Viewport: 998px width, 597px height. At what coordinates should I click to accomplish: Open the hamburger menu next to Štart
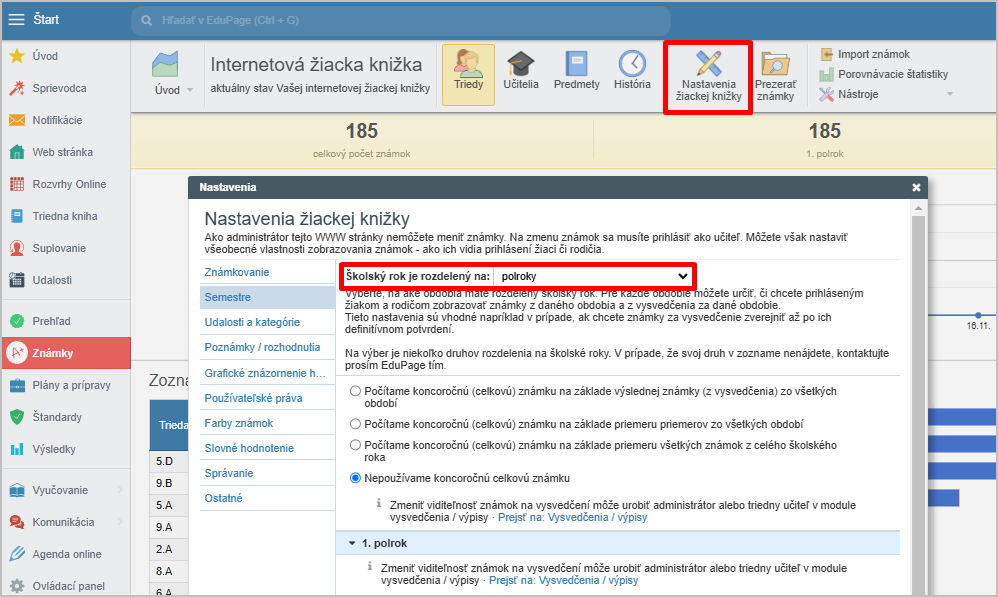pos(16,20)
